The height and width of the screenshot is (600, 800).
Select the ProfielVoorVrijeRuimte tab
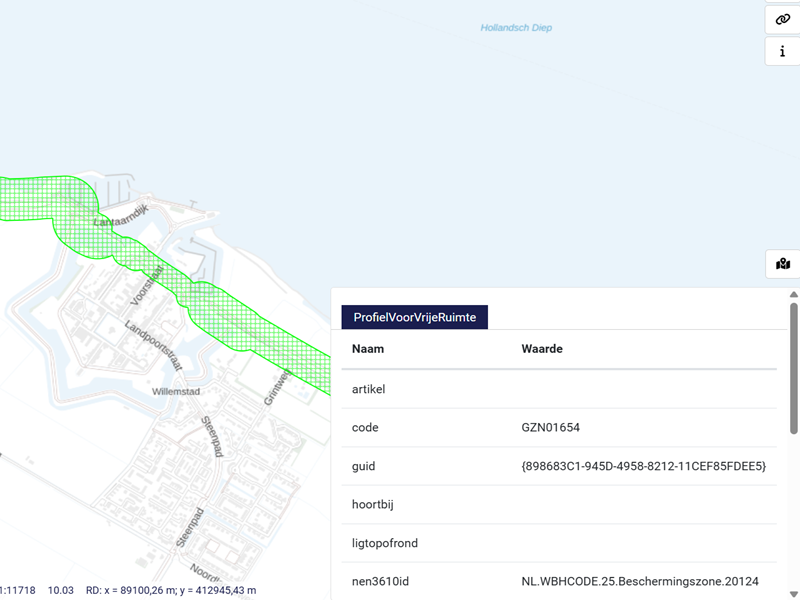tap(415, 317)
